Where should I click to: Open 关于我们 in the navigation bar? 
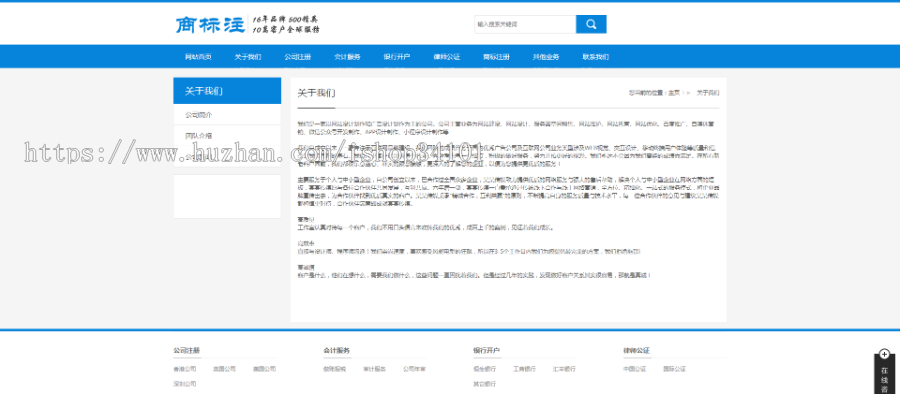(247, 57)
